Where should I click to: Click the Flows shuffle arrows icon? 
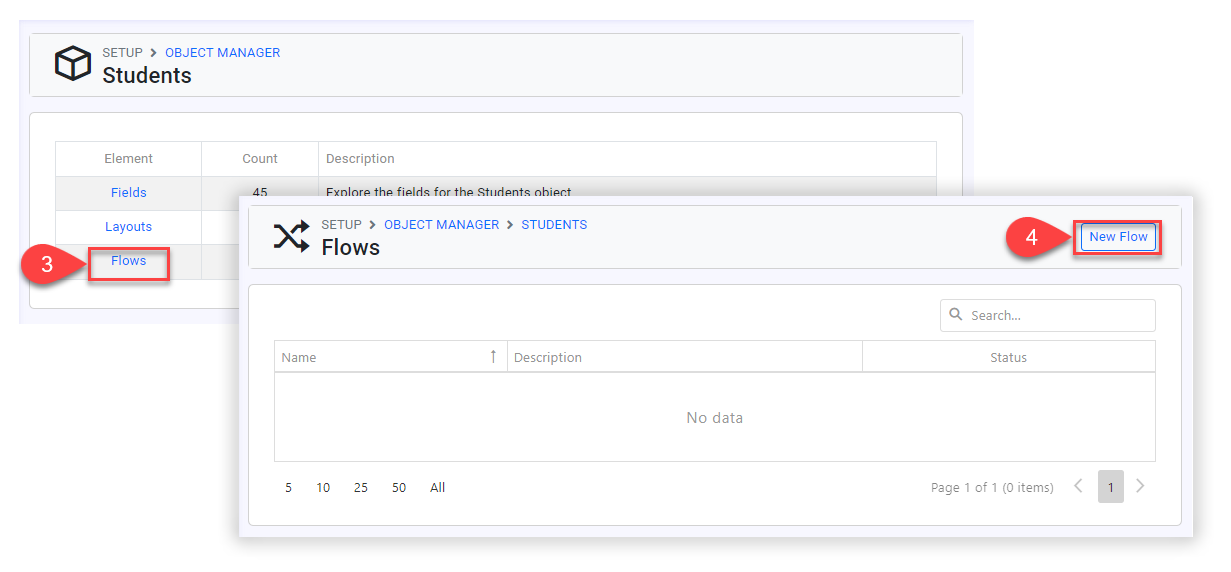click(291, 237)
